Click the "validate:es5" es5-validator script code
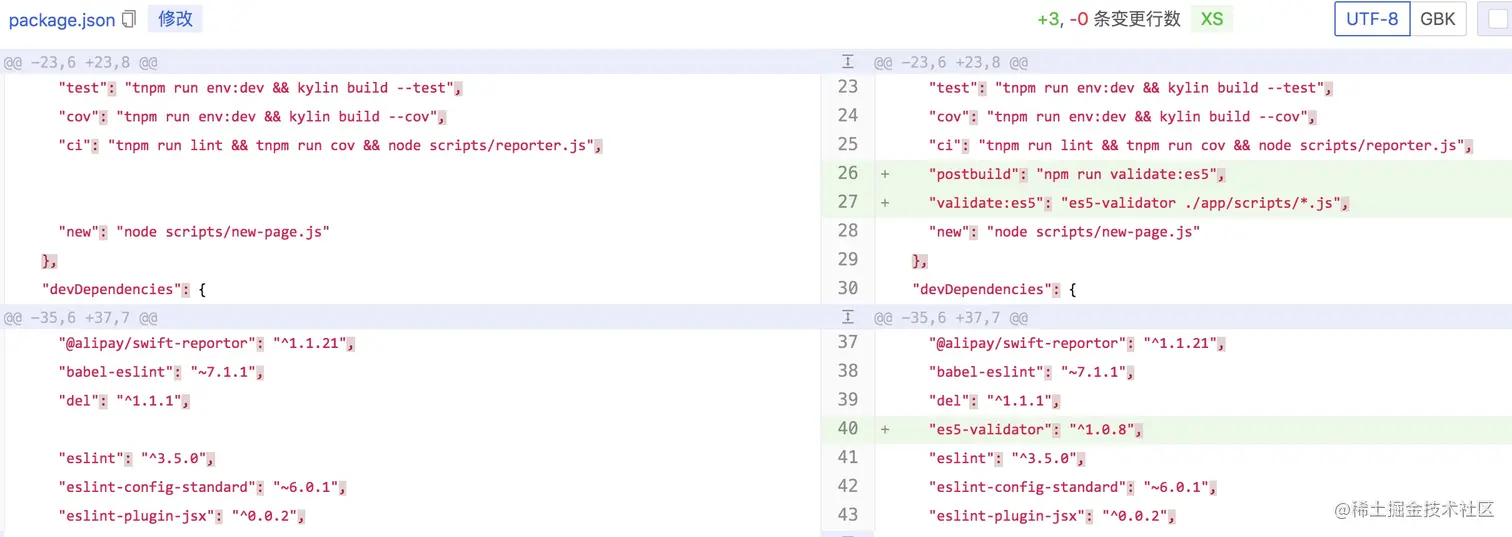The image size is (1512, 537). [1139, 203]
